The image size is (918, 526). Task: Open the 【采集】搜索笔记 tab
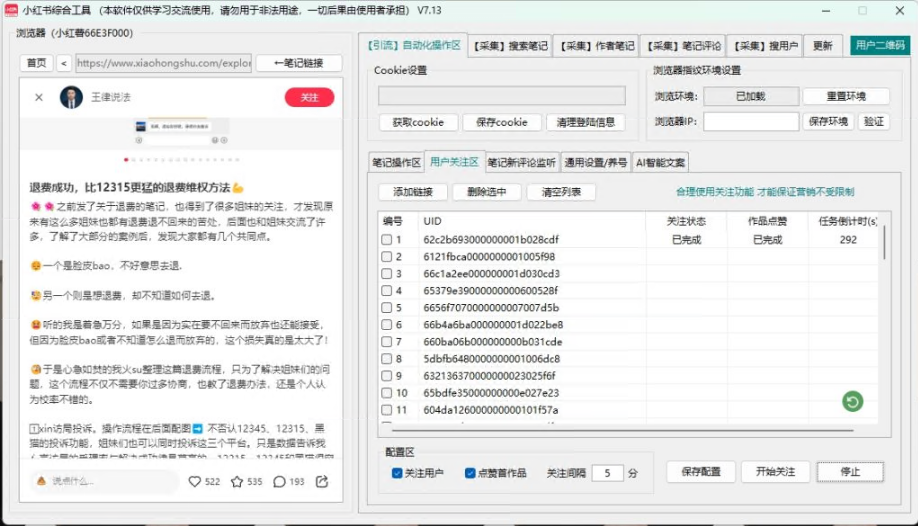(510, 46)
